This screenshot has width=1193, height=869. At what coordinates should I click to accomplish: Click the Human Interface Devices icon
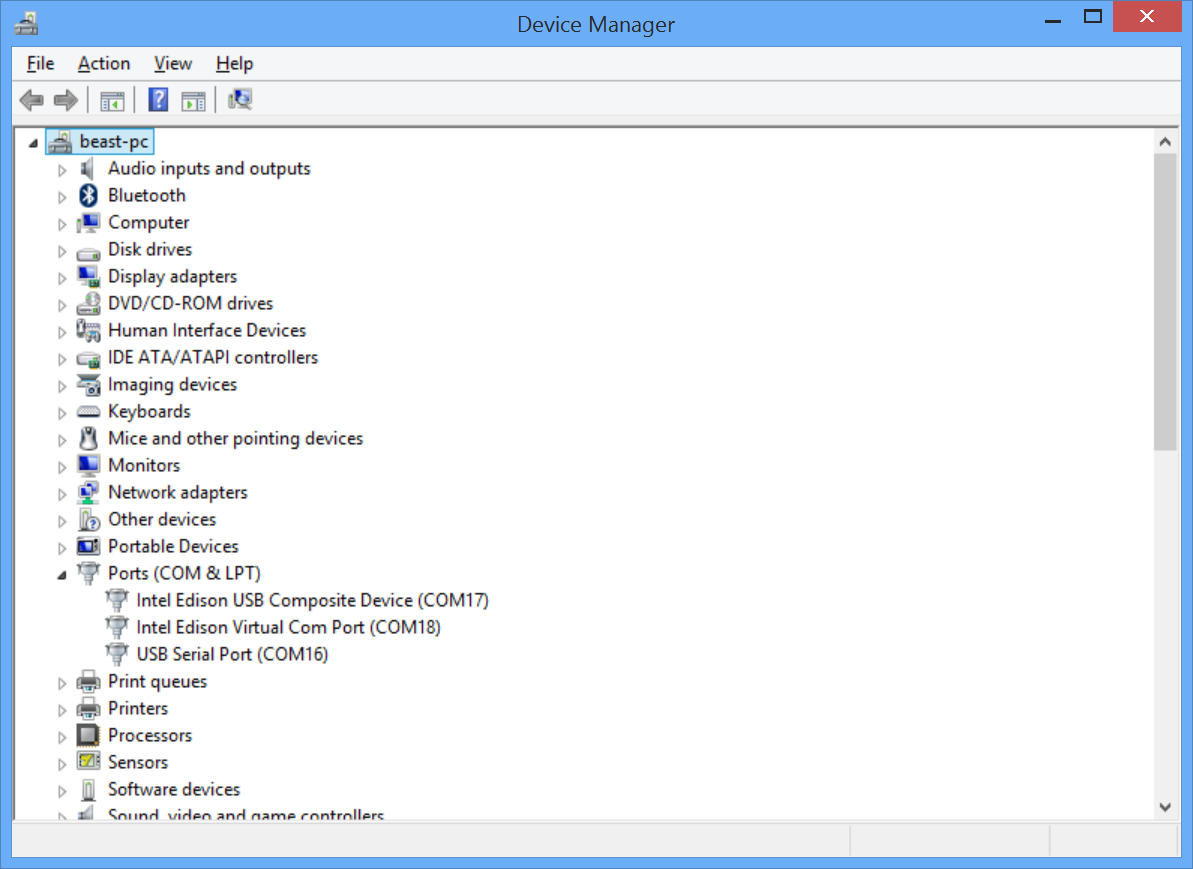[88, 330]
